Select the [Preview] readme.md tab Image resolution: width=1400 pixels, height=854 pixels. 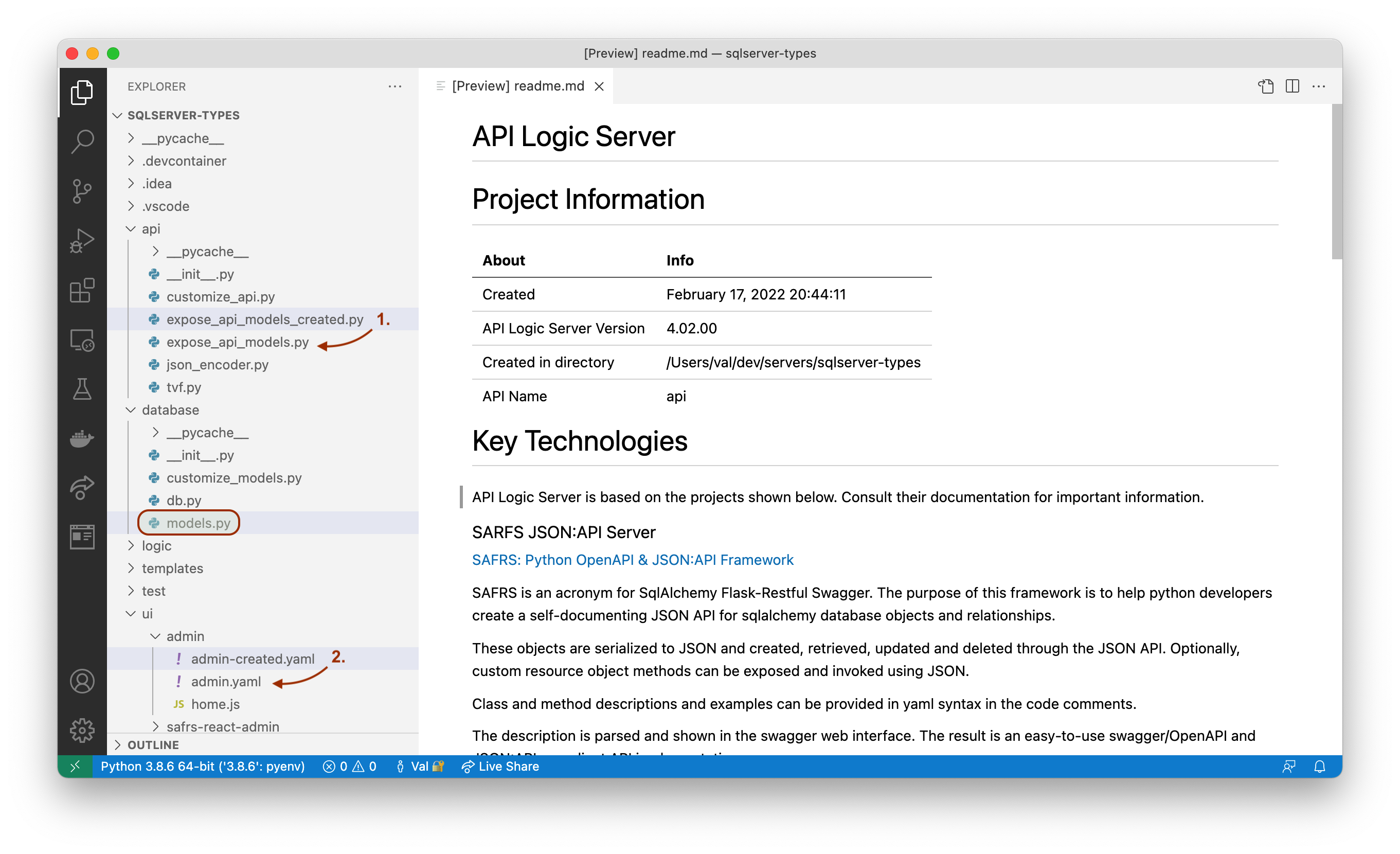coord(517,86)
